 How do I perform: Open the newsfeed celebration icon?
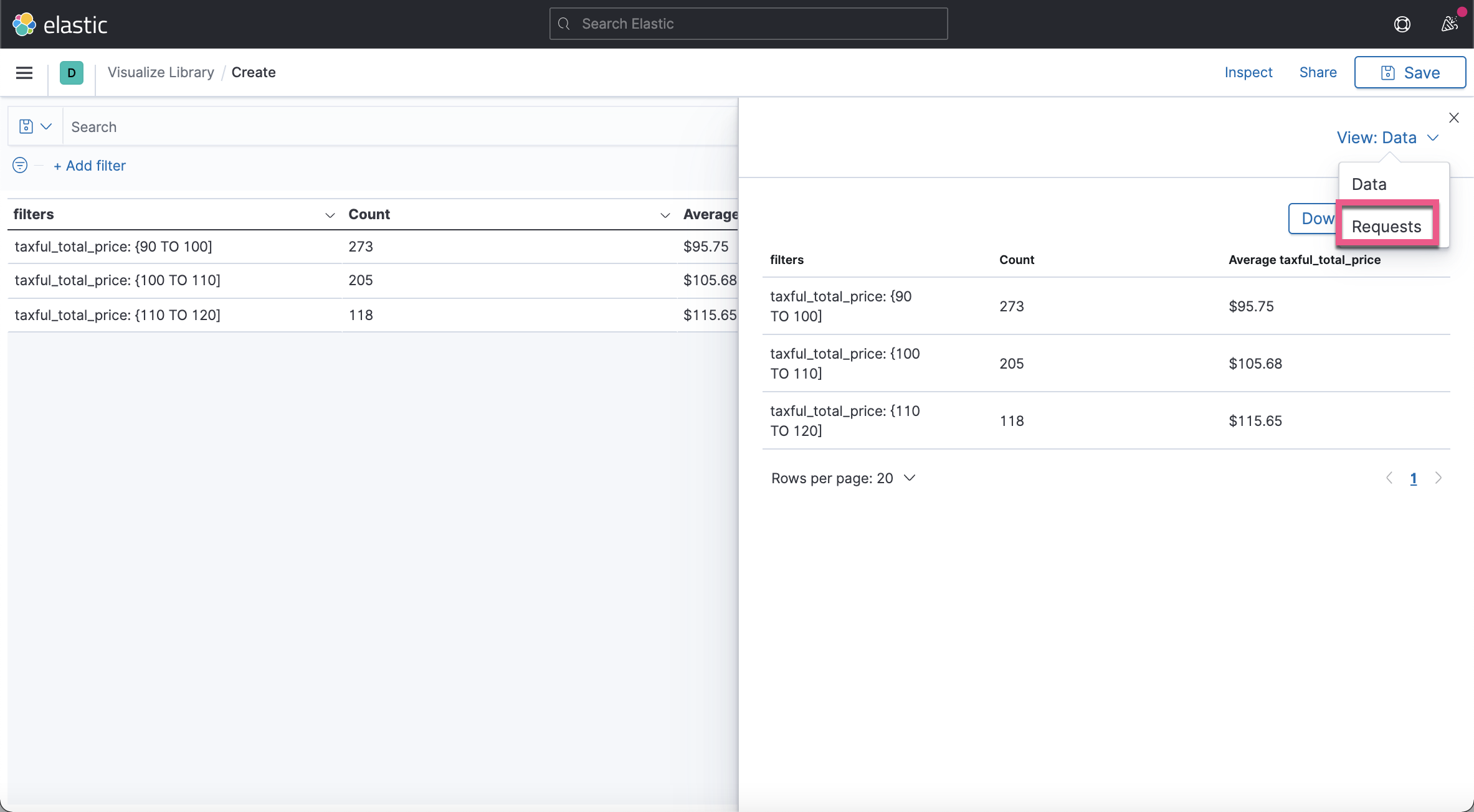pyautogui.click(x=1450, y=24)
